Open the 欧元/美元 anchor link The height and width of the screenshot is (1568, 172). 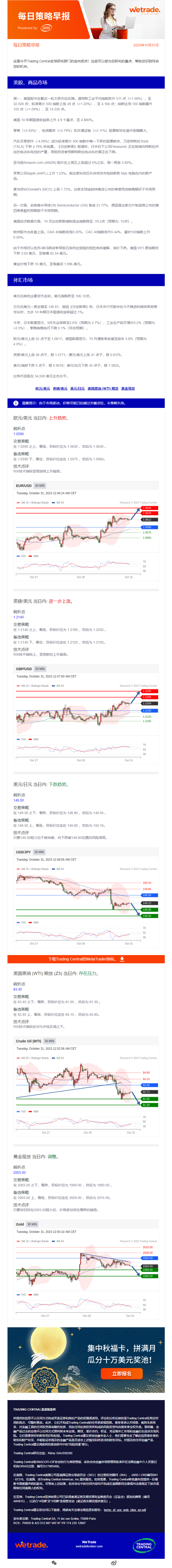(42, 388)
